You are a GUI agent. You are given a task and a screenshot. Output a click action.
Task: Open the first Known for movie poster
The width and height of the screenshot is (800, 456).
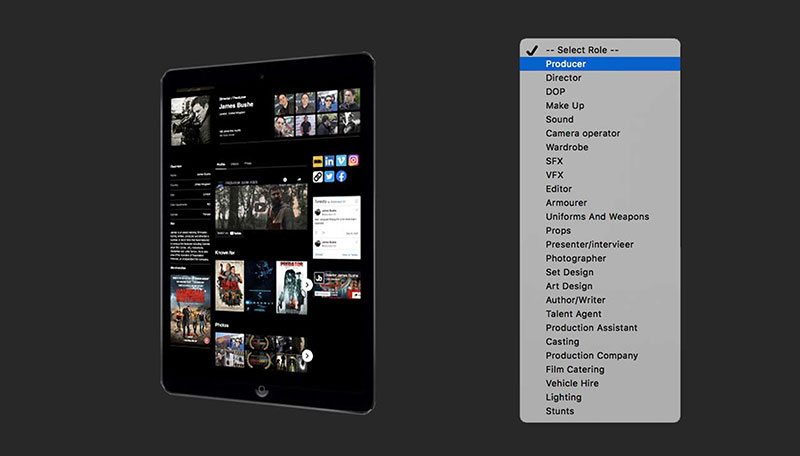229,286
